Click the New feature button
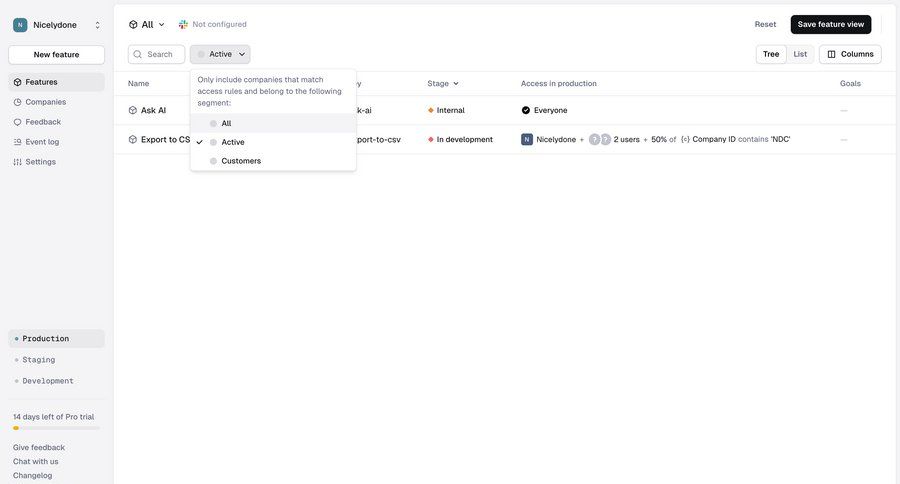Viewport: 900px width, 484px height. click(x=56, y=55)
